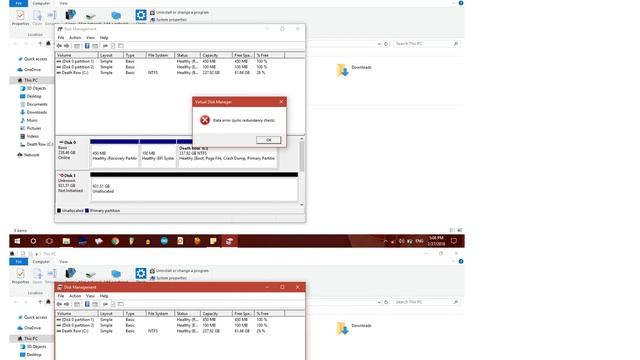
Task: Launch Chrome from the taskbar
Action: point(115,241)
